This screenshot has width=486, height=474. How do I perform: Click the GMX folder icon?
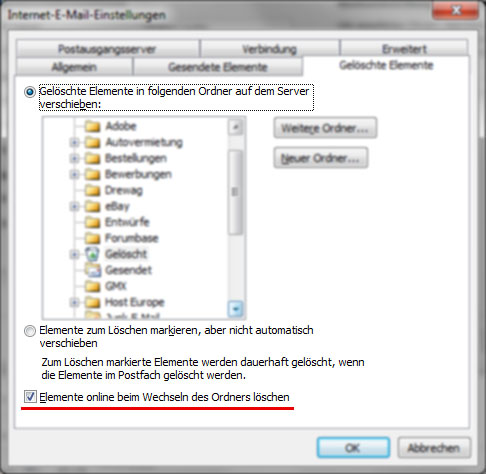[92, 286]
